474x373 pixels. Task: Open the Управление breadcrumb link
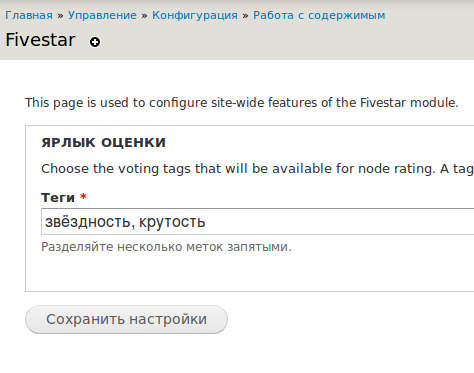pyautogui.click(x=102, y=15)
